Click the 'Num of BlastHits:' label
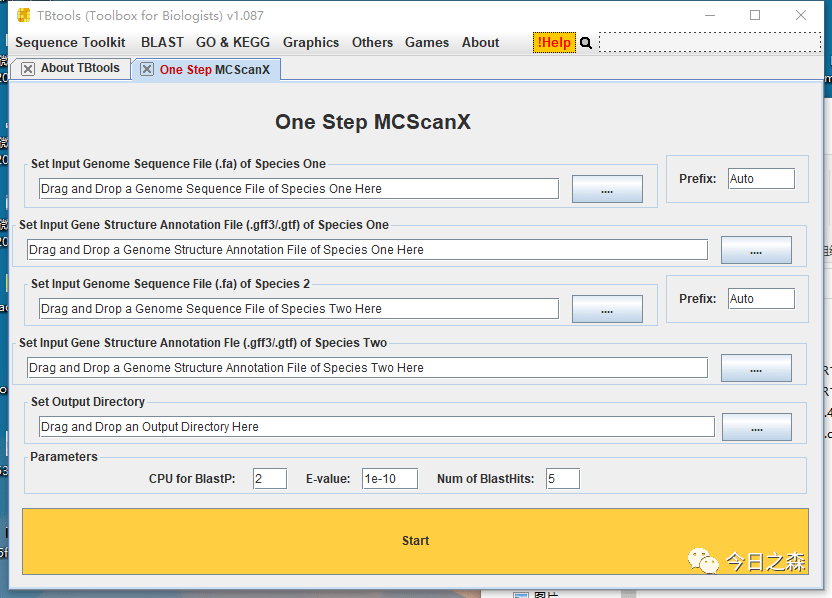 point(486,479)
